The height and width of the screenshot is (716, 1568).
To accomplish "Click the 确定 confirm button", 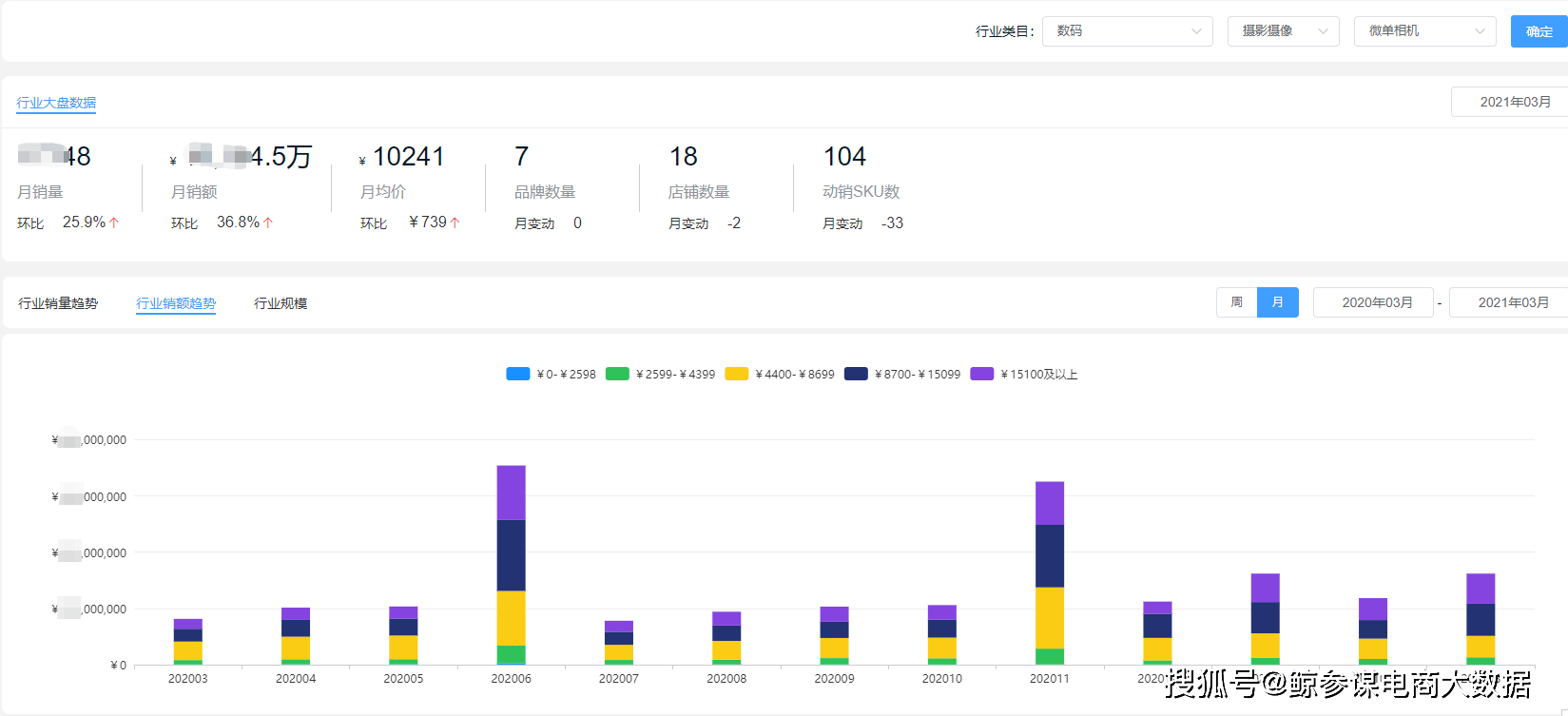I will coord(1539,31).
